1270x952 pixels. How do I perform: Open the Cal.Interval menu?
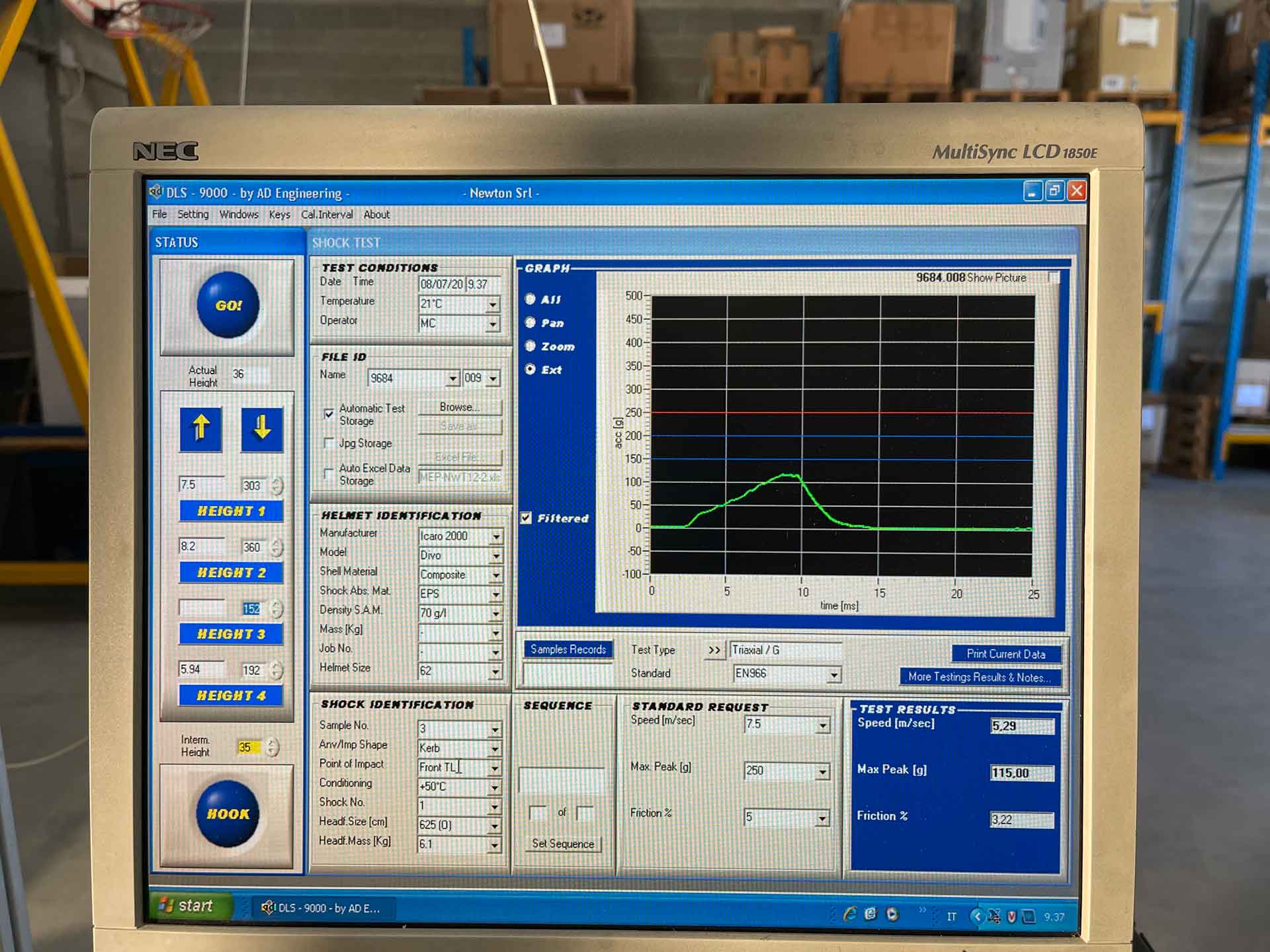[327, 214]
